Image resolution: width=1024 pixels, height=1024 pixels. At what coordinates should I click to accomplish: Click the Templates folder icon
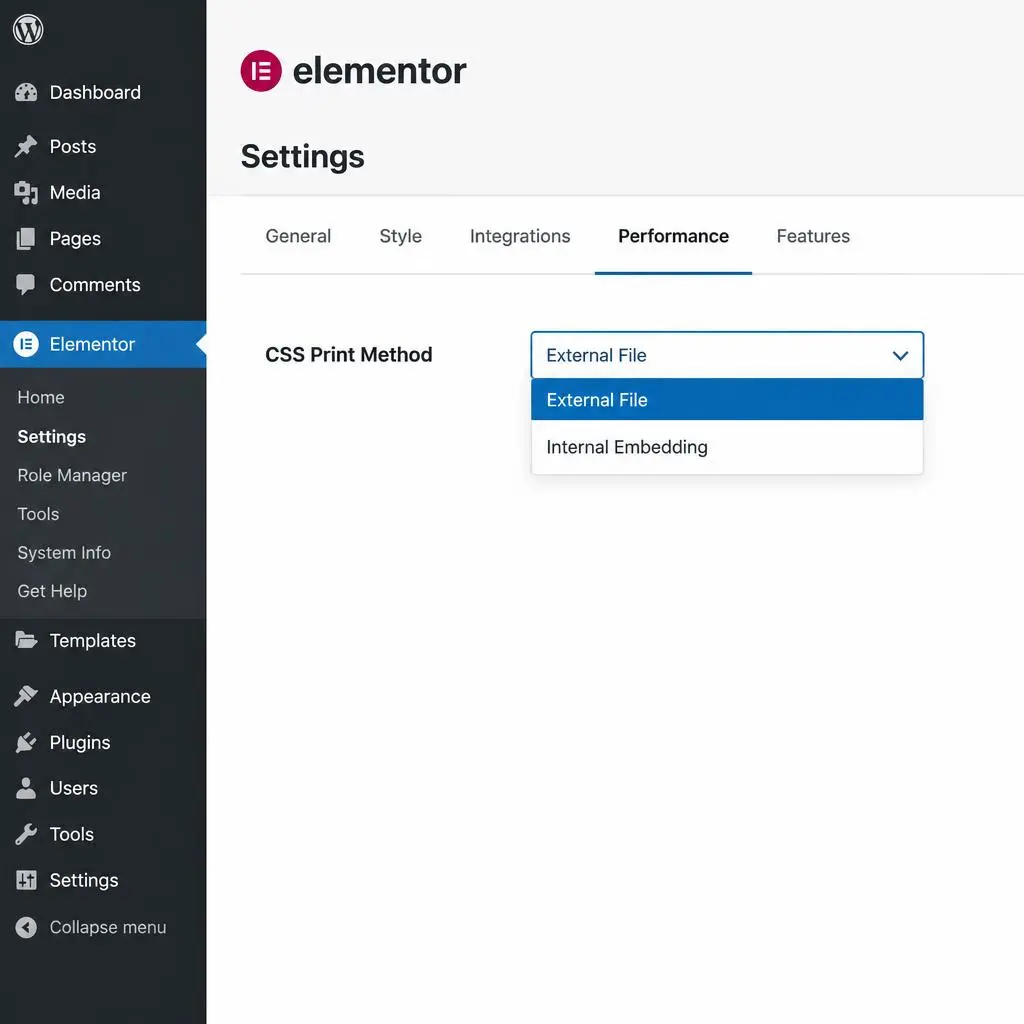coord(26,641)
